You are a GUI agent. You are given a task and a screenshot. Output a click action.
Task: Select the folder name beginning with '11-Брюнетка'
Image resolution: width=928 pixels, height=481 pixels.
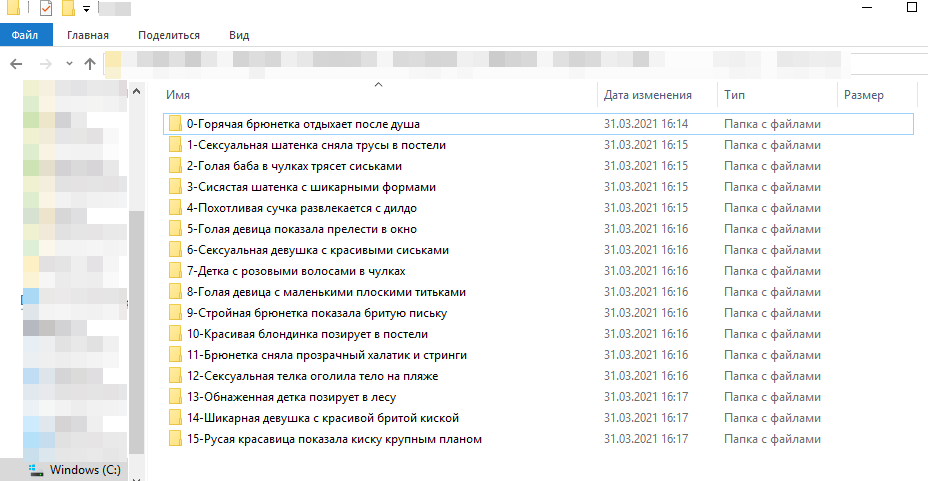327,355
